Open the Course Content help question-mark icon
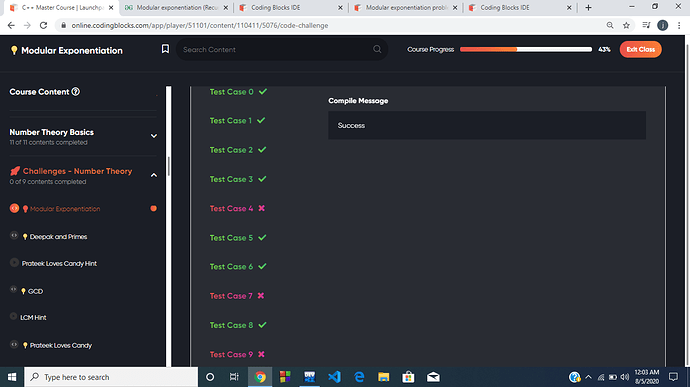 coord(76,92)
